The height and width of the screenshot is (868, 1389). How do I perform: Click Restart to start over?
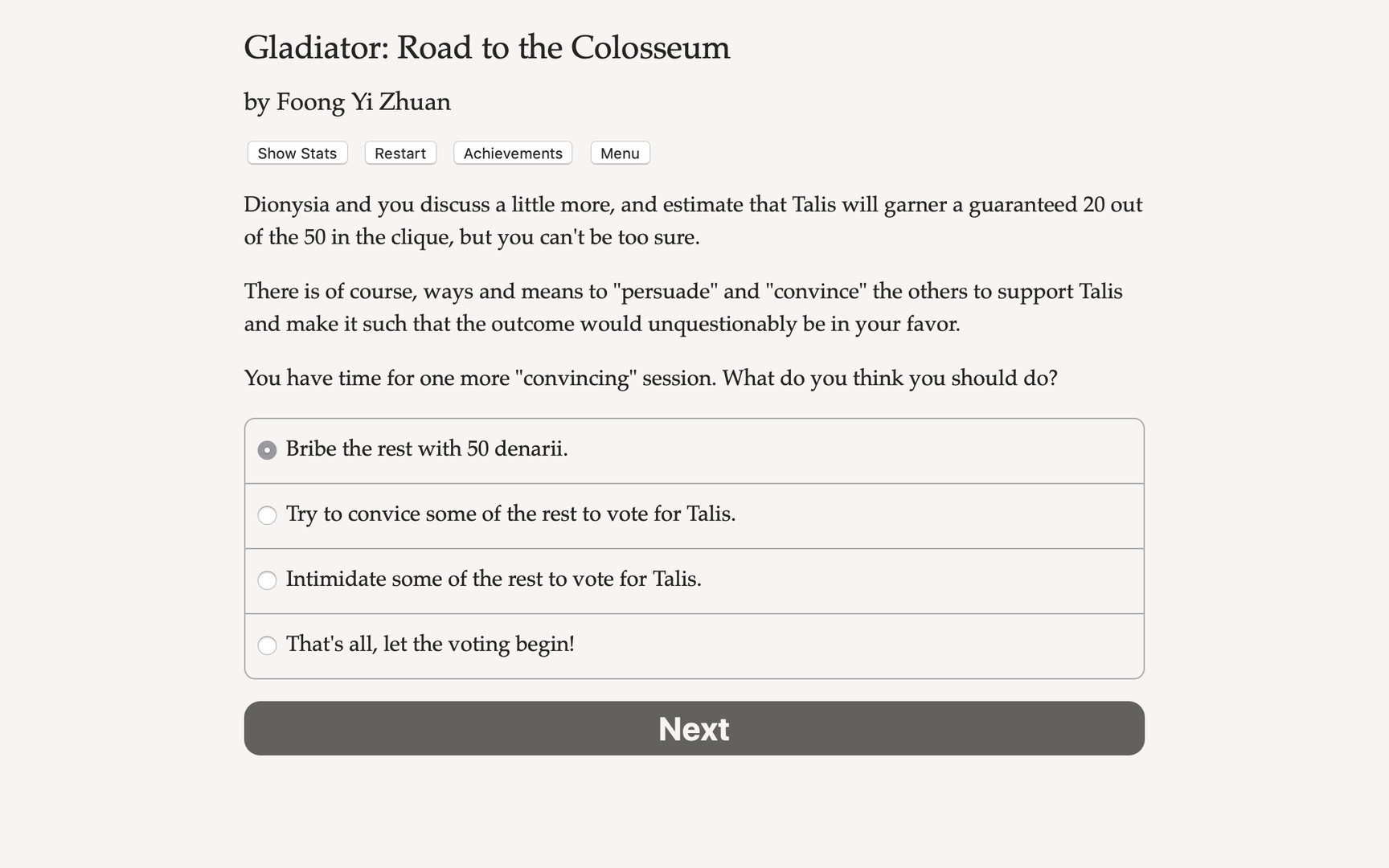[x=399, y=153]
